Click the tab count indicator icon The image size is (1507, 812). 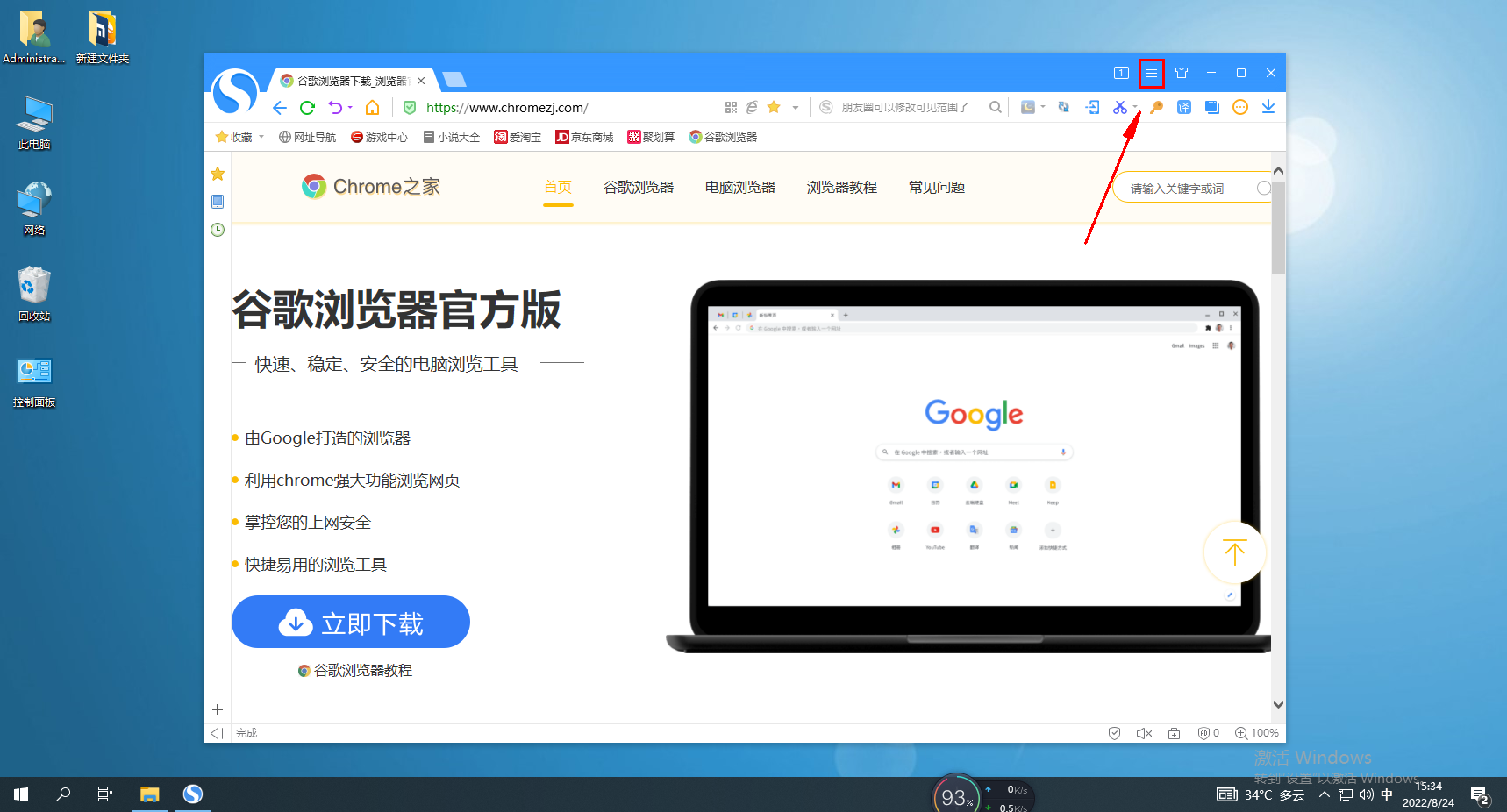click(1121, 74)
